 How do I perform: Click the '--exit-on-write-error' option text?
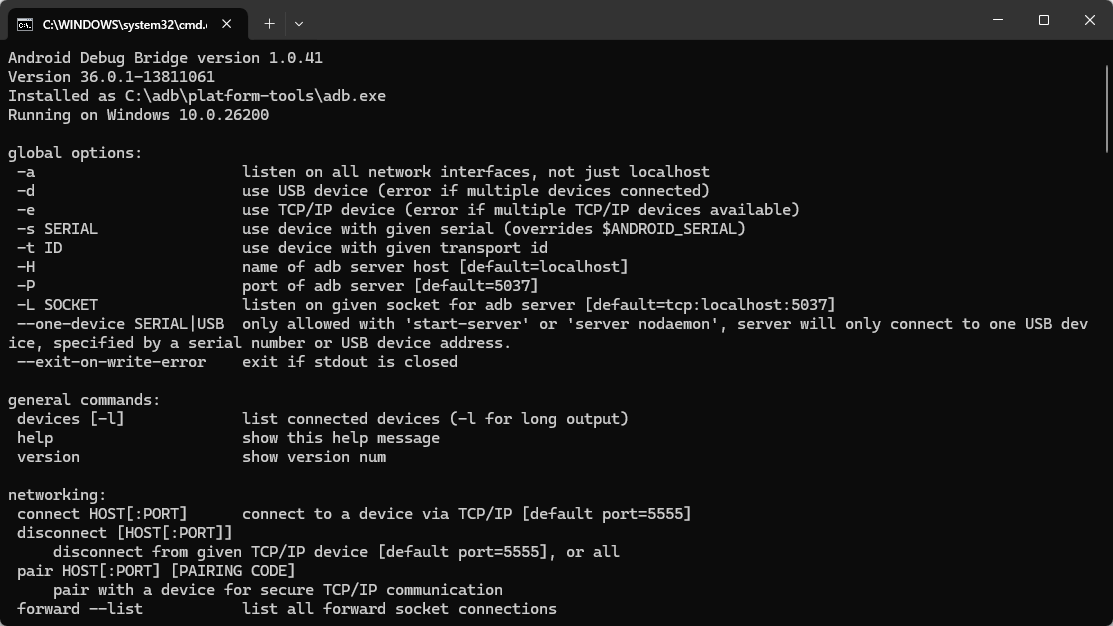coord(111,362)
